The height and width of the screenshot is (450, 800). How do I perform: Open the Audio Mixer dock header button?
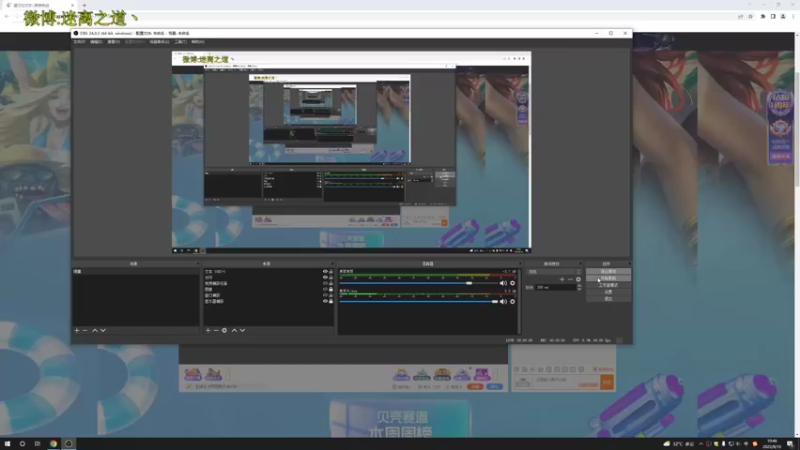(x=519, y=264)
